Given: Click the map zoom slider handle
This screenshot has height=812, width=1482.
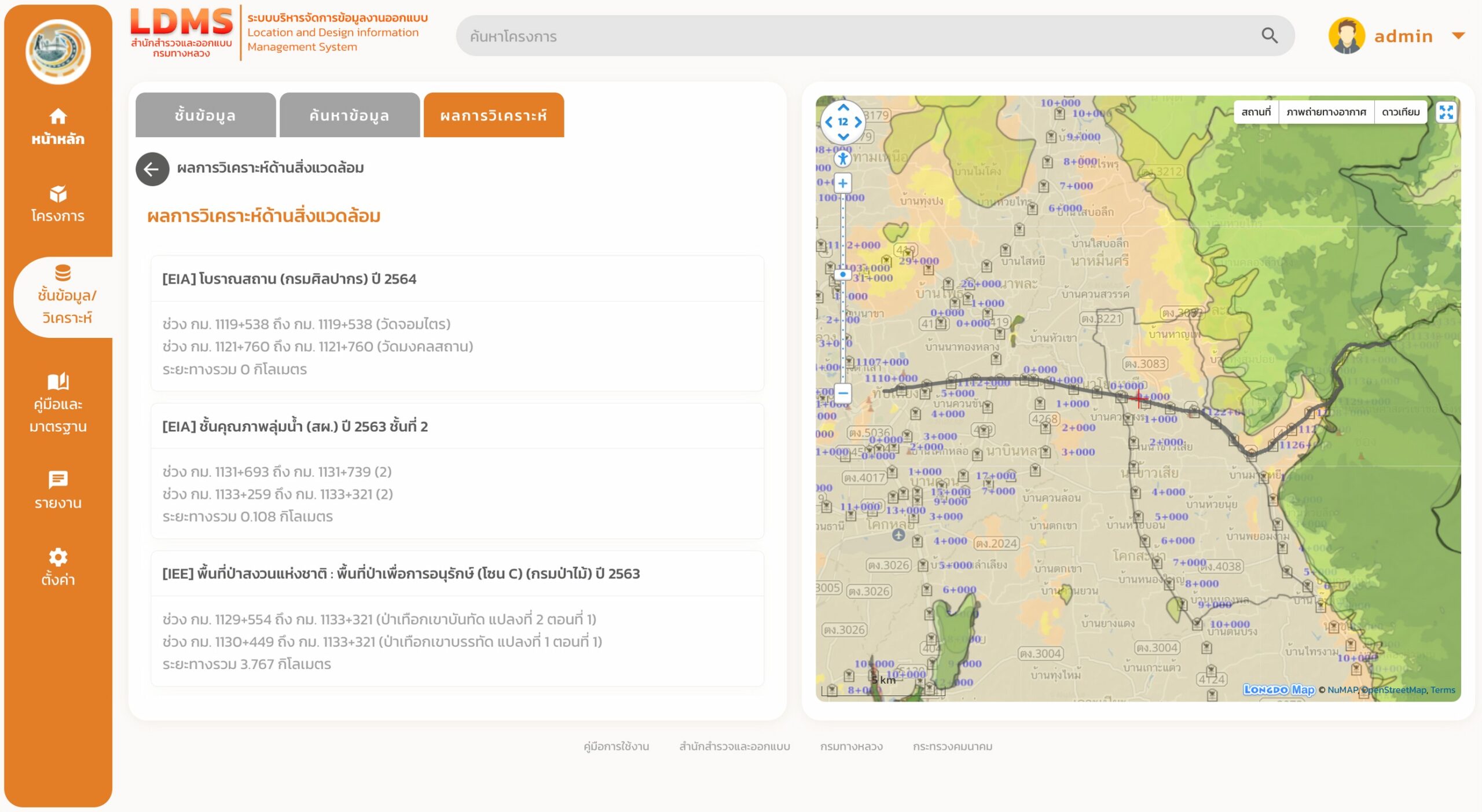Looking at the screenshot, I should tap(843, 274).
